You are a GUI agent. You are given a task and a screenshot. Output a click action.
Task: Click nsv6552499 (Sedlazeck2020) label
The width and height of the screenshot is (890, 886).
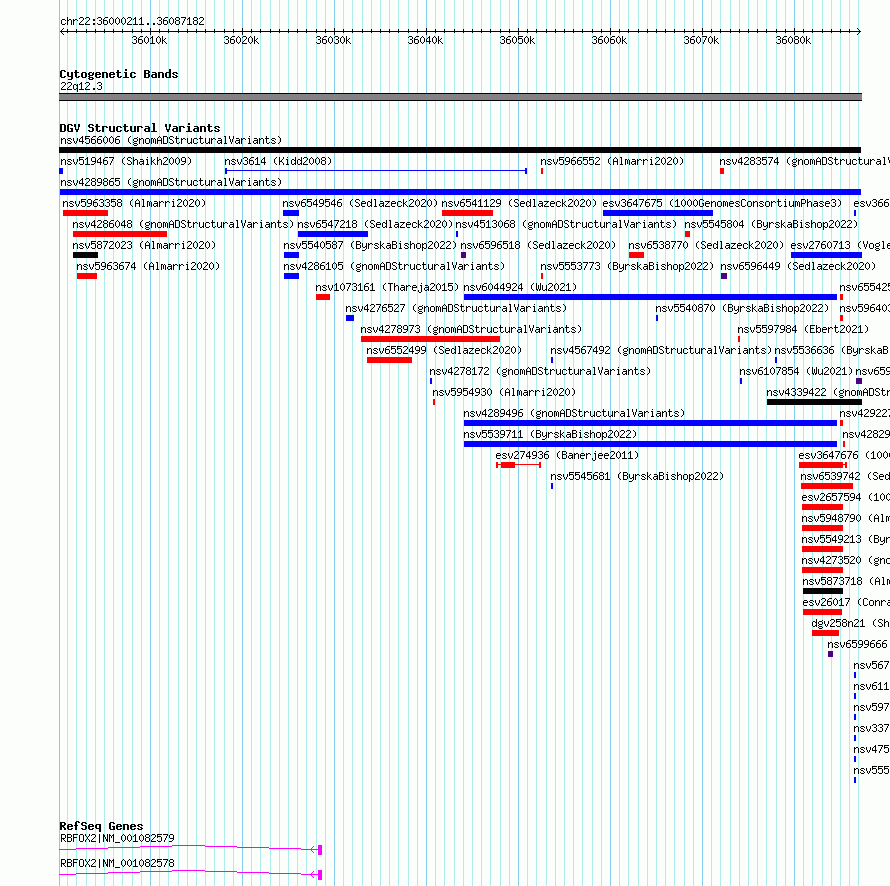444,350
